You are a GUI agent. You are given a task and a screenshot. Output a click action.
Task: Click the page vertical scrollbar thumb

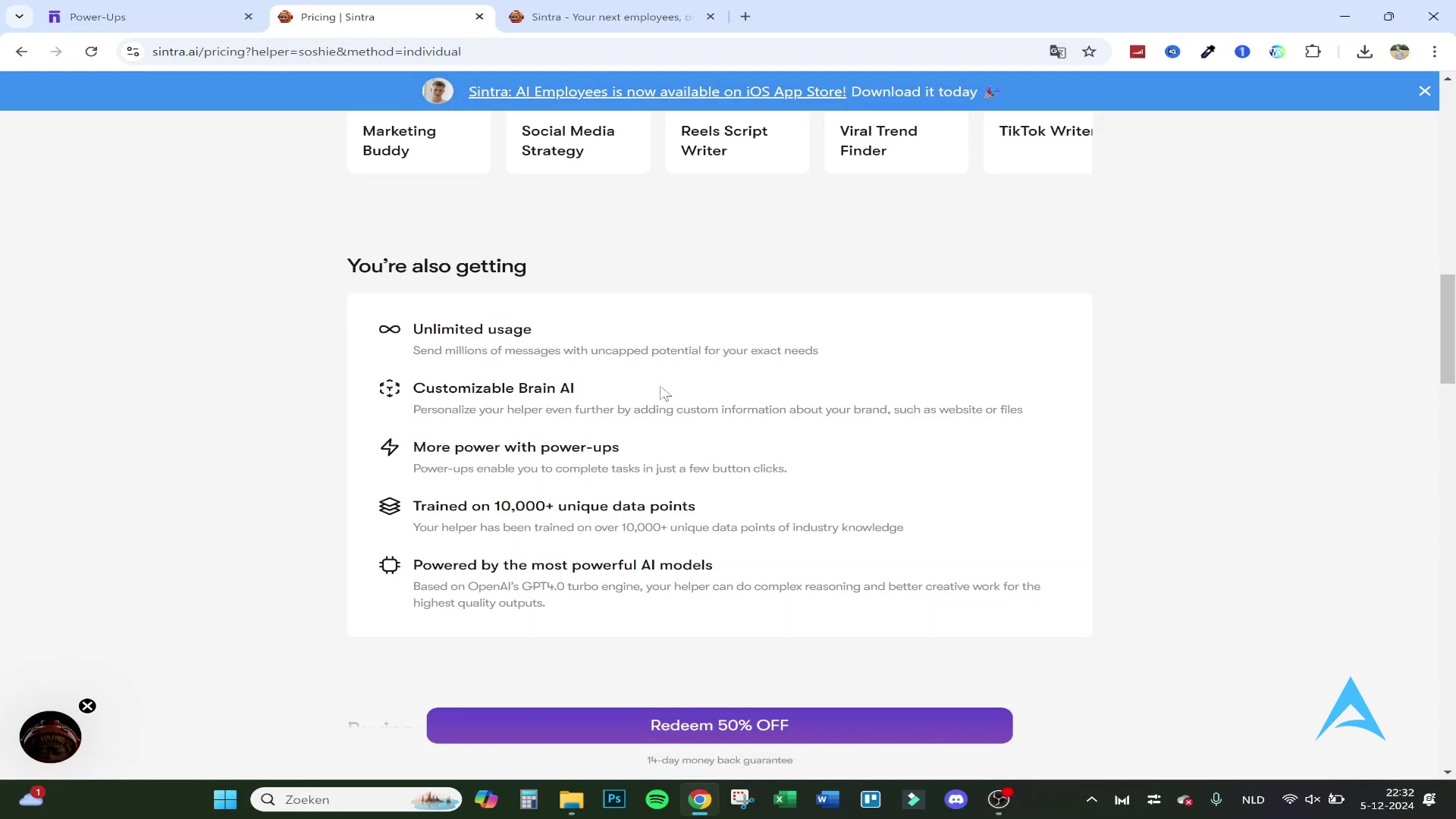coord(1448,329)
